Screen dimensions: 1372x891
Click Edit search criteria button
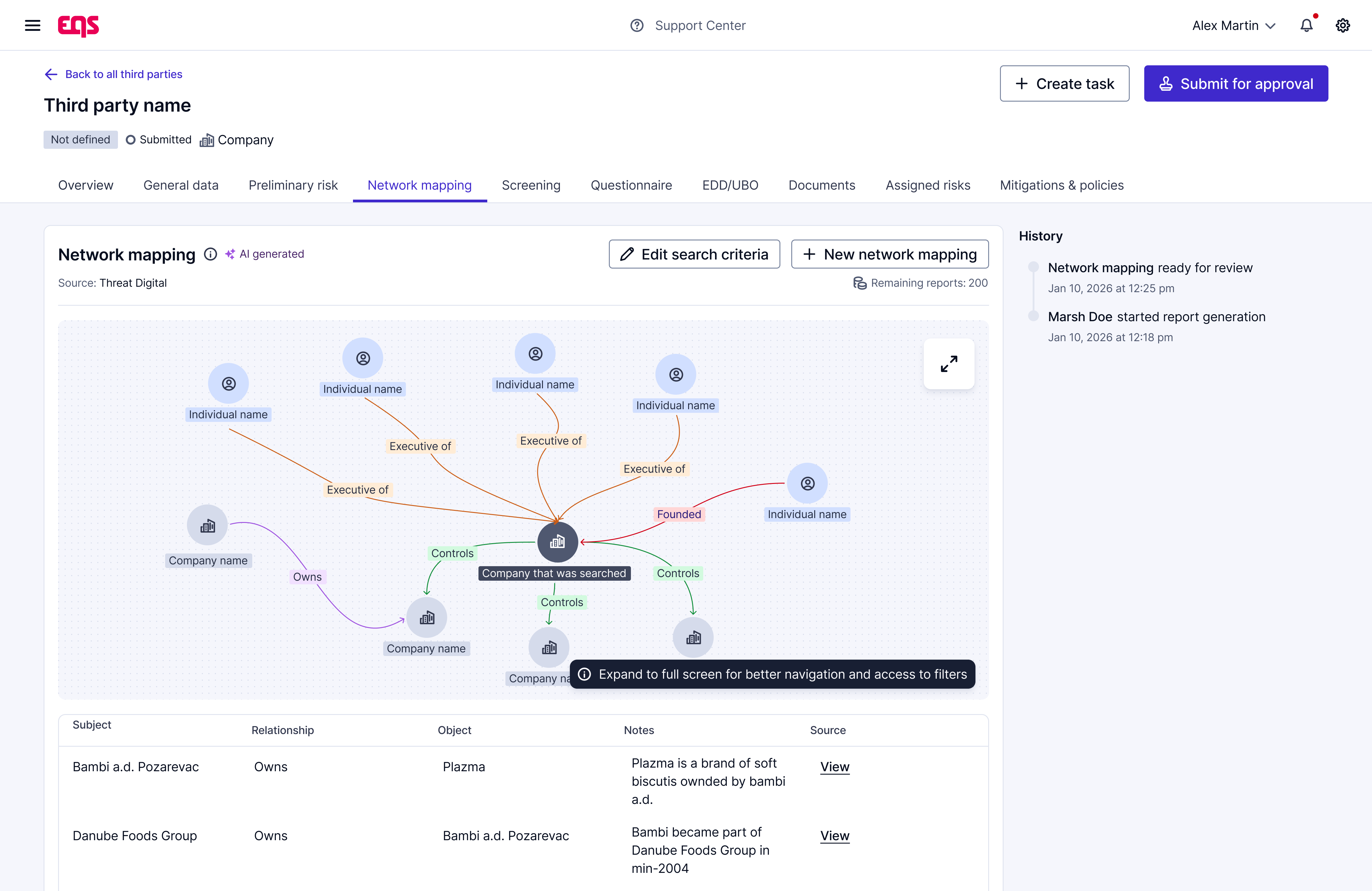[x=694, y=254]
